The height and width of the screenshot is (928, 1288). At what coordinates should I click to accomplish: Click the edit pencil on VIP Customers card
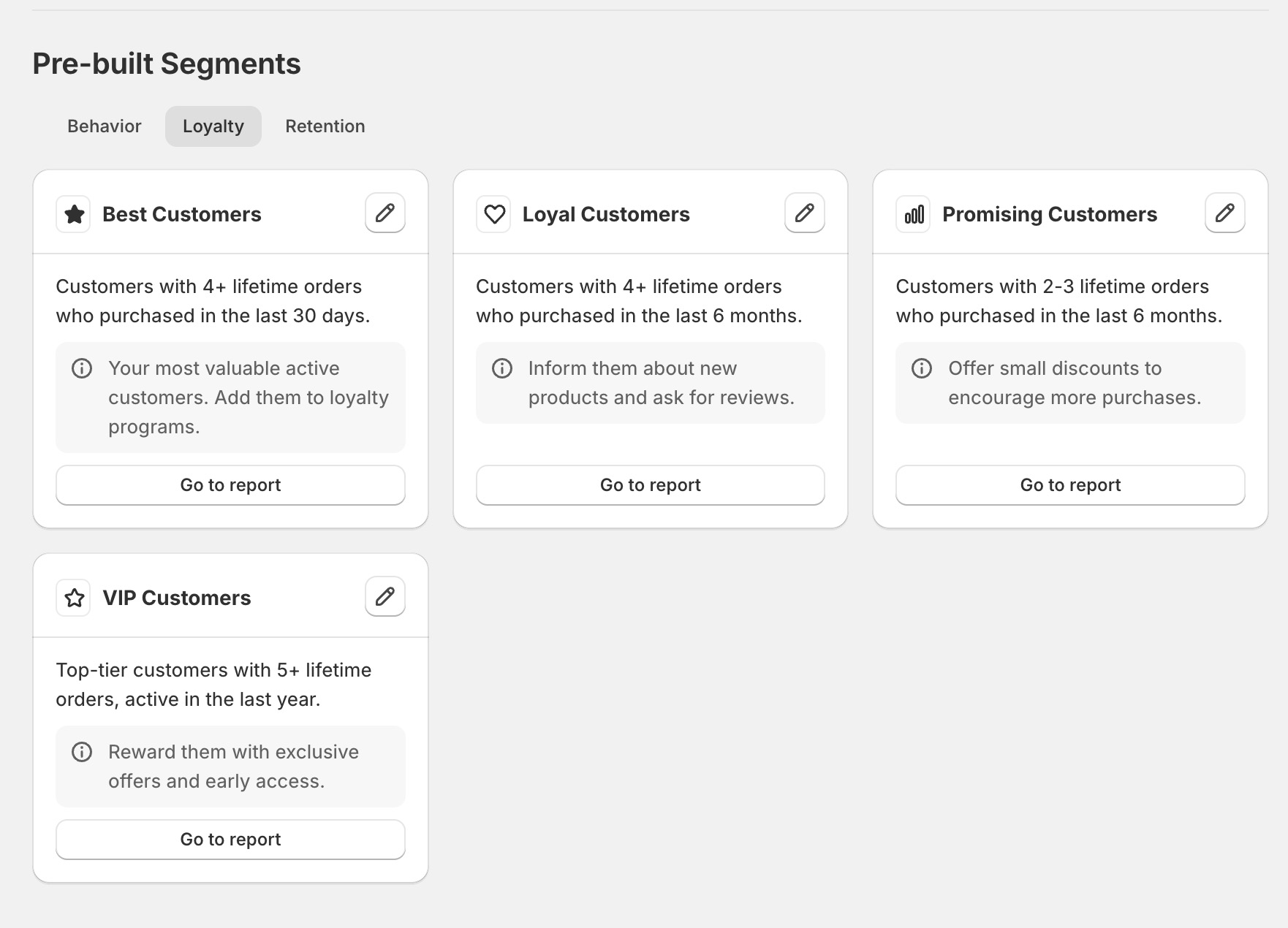(384, 596)
